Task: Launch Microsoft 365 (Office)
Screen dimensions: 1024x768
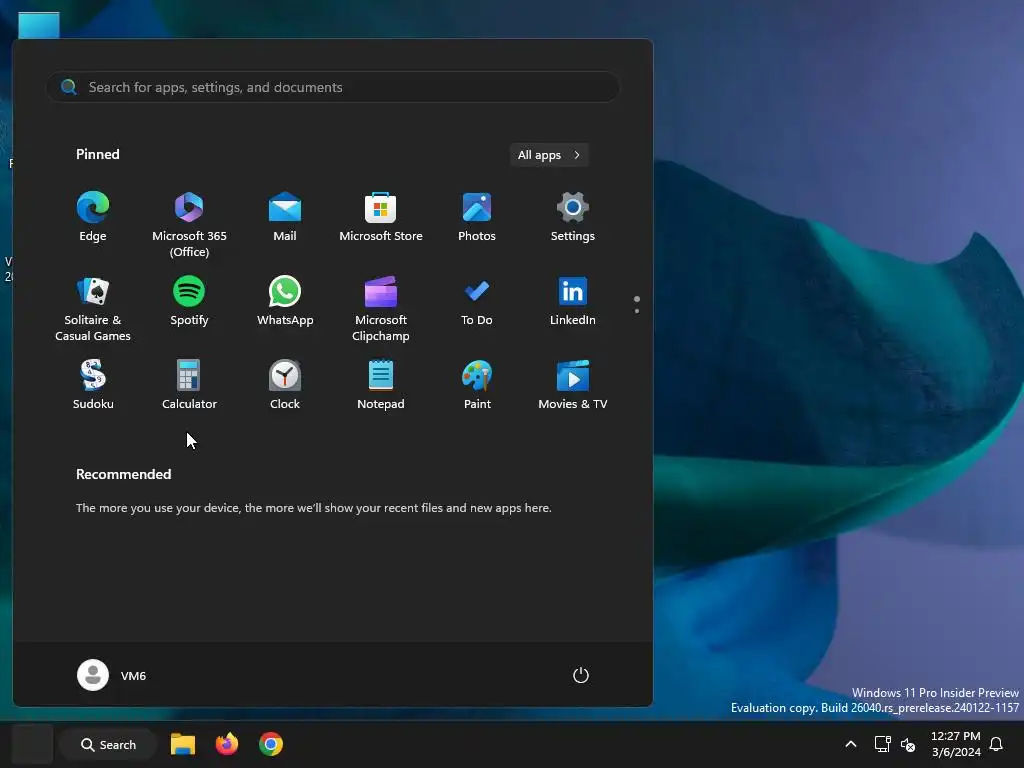Action: click(189, 224)
